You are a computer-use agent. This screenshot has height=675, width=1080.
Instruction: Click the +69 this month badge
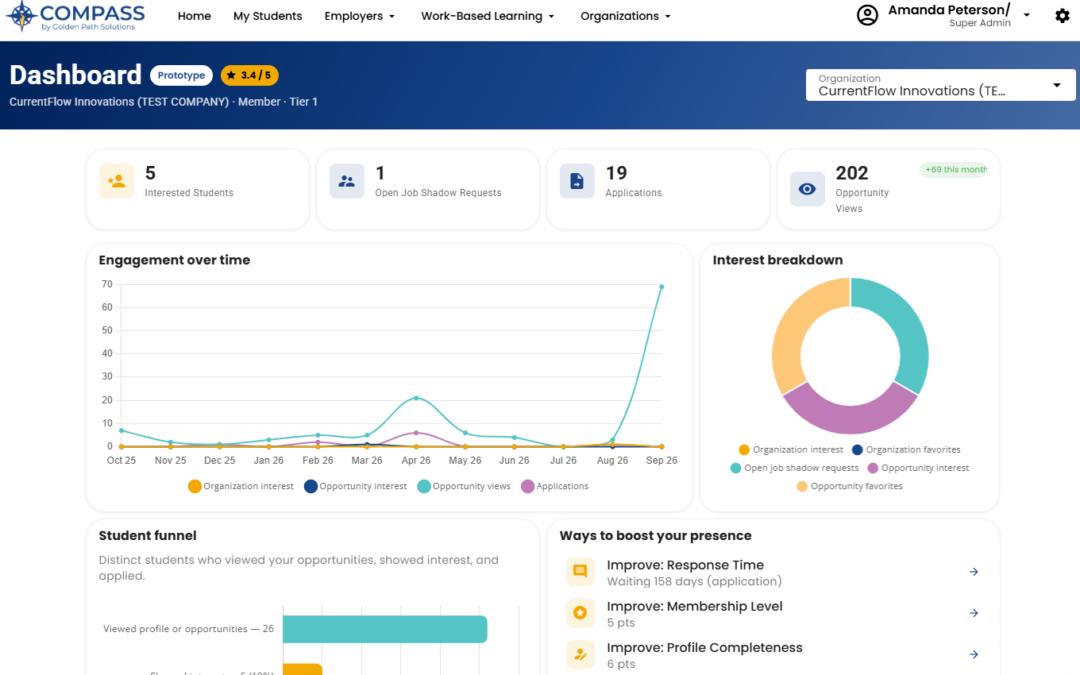coord(955,169)
